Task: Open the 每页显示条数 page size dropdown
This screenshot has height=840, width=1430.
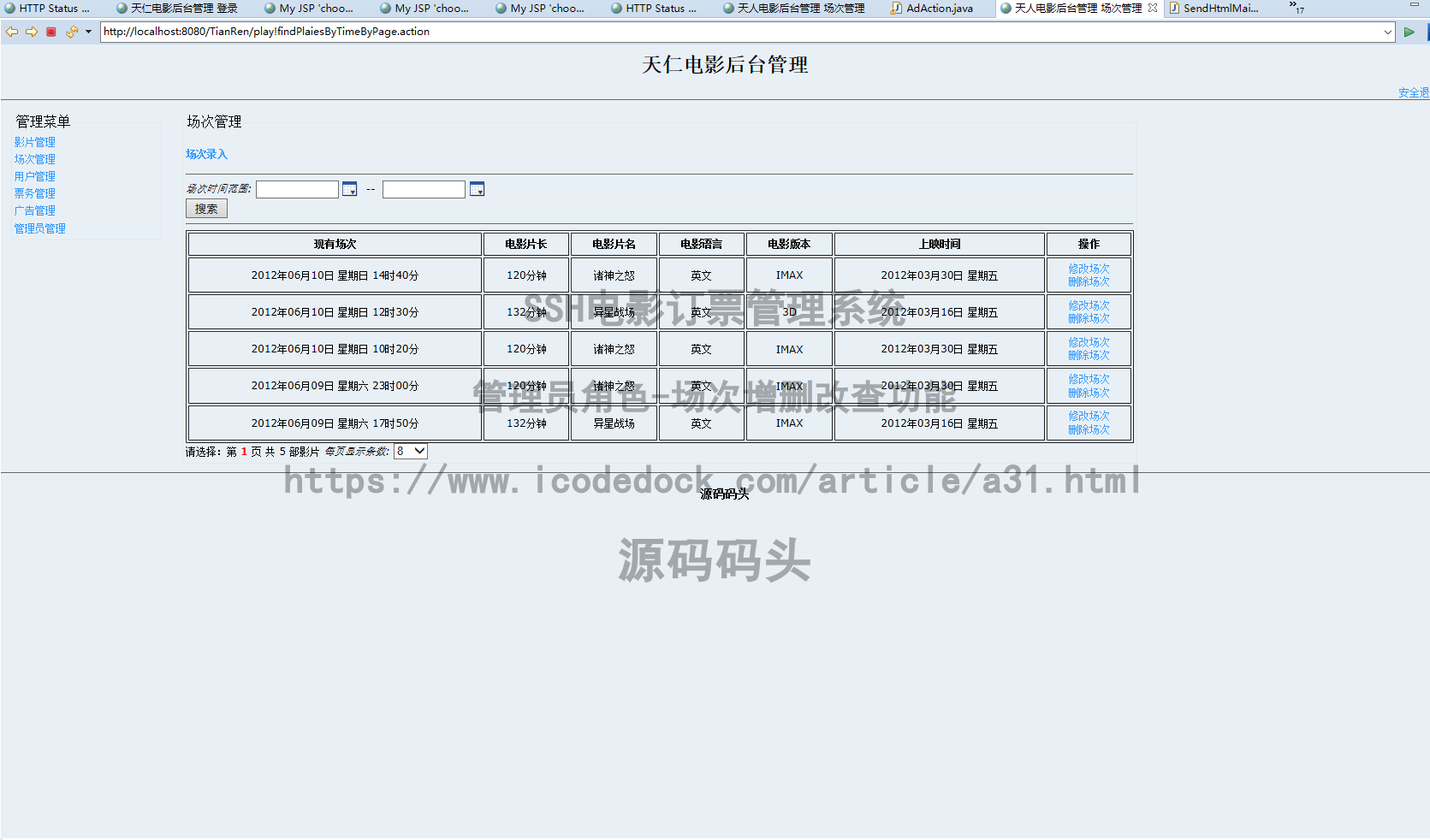Action: click(410, 450)
